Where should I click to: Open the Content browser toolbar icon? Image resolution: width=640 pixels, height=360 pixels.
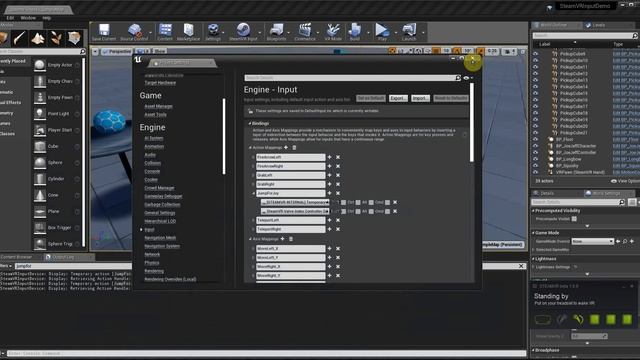click(165, 30)
